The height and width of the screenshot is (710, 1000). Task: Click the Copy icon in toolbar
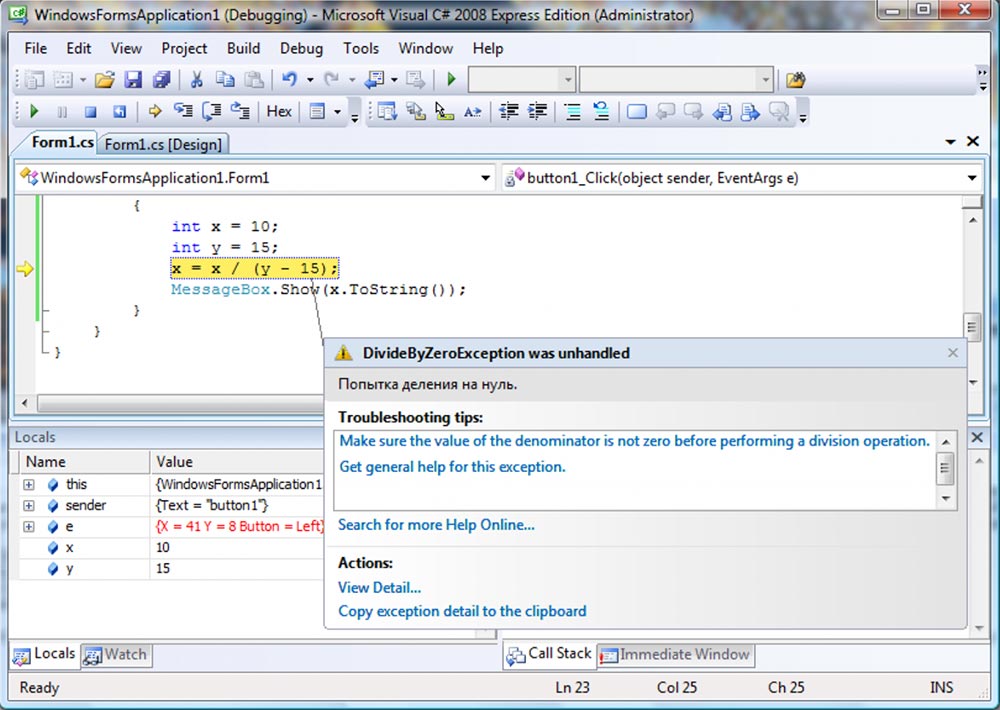pyautogui.click(x=225, y=80)
